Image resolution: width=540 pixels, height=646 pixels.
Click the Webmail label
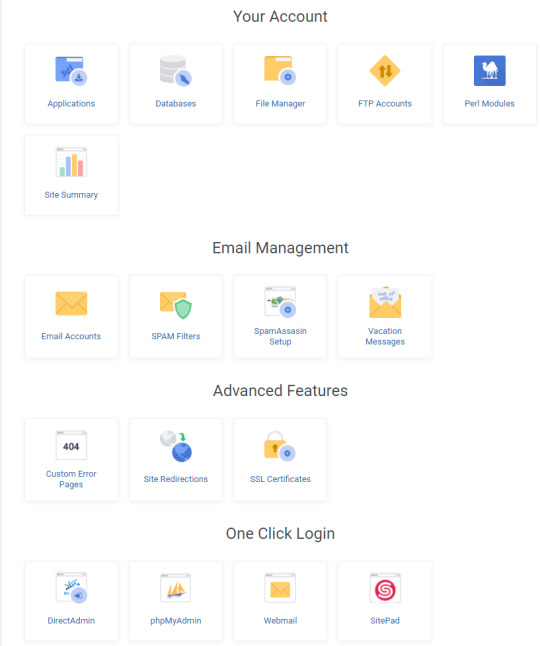(280, 620)
